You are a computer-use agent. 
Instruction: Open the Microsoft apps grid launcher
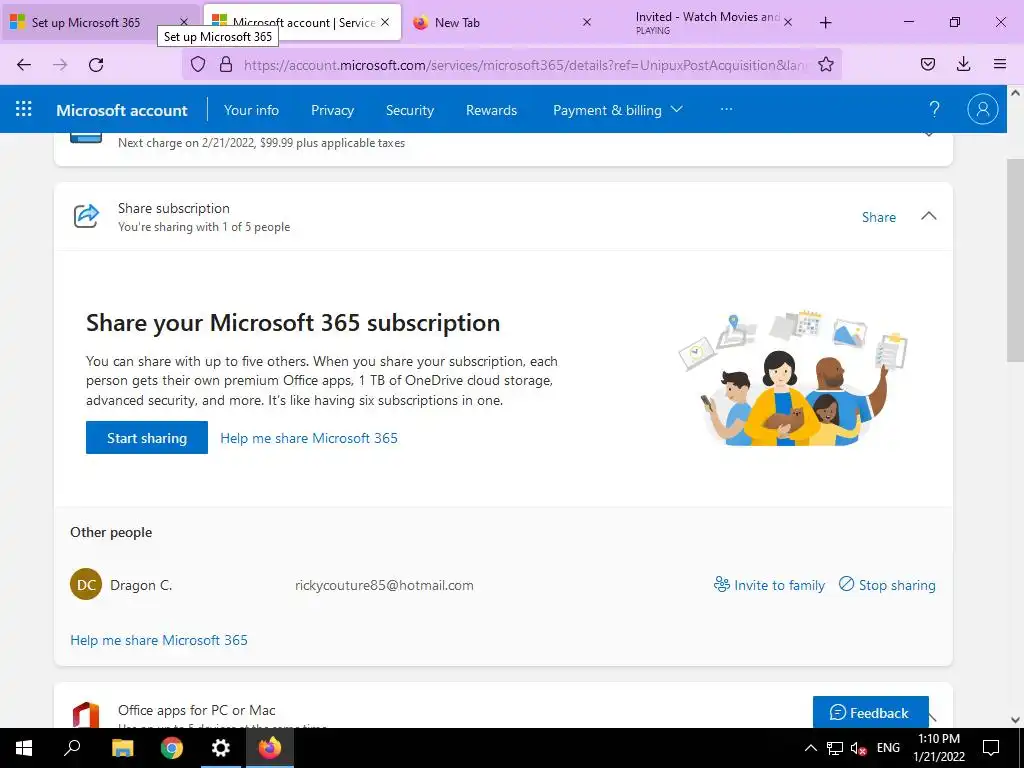coord(24,109)
